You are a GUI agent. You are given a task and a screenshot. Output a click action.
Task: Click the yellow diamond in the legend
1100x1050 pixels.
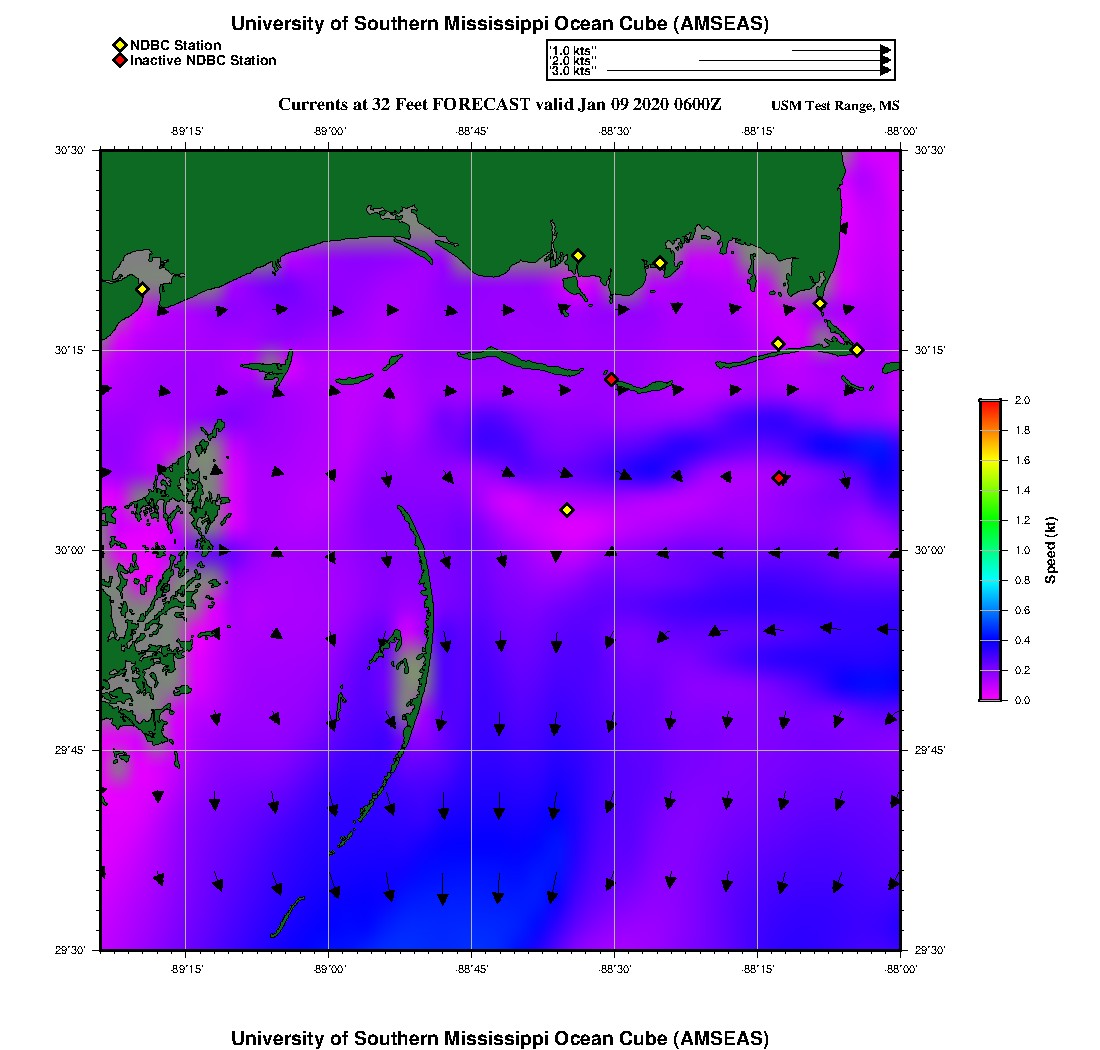[119, 45]
